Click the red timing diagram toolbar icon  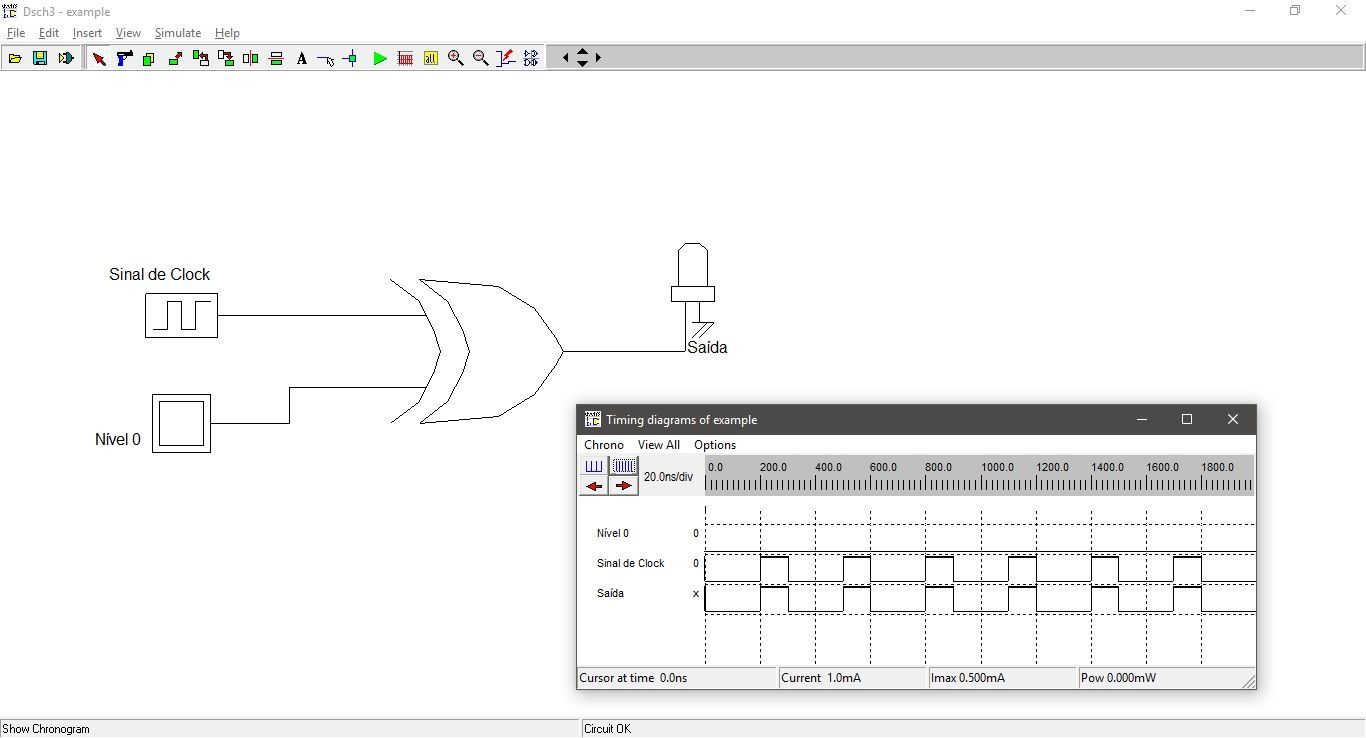(405, 59)
